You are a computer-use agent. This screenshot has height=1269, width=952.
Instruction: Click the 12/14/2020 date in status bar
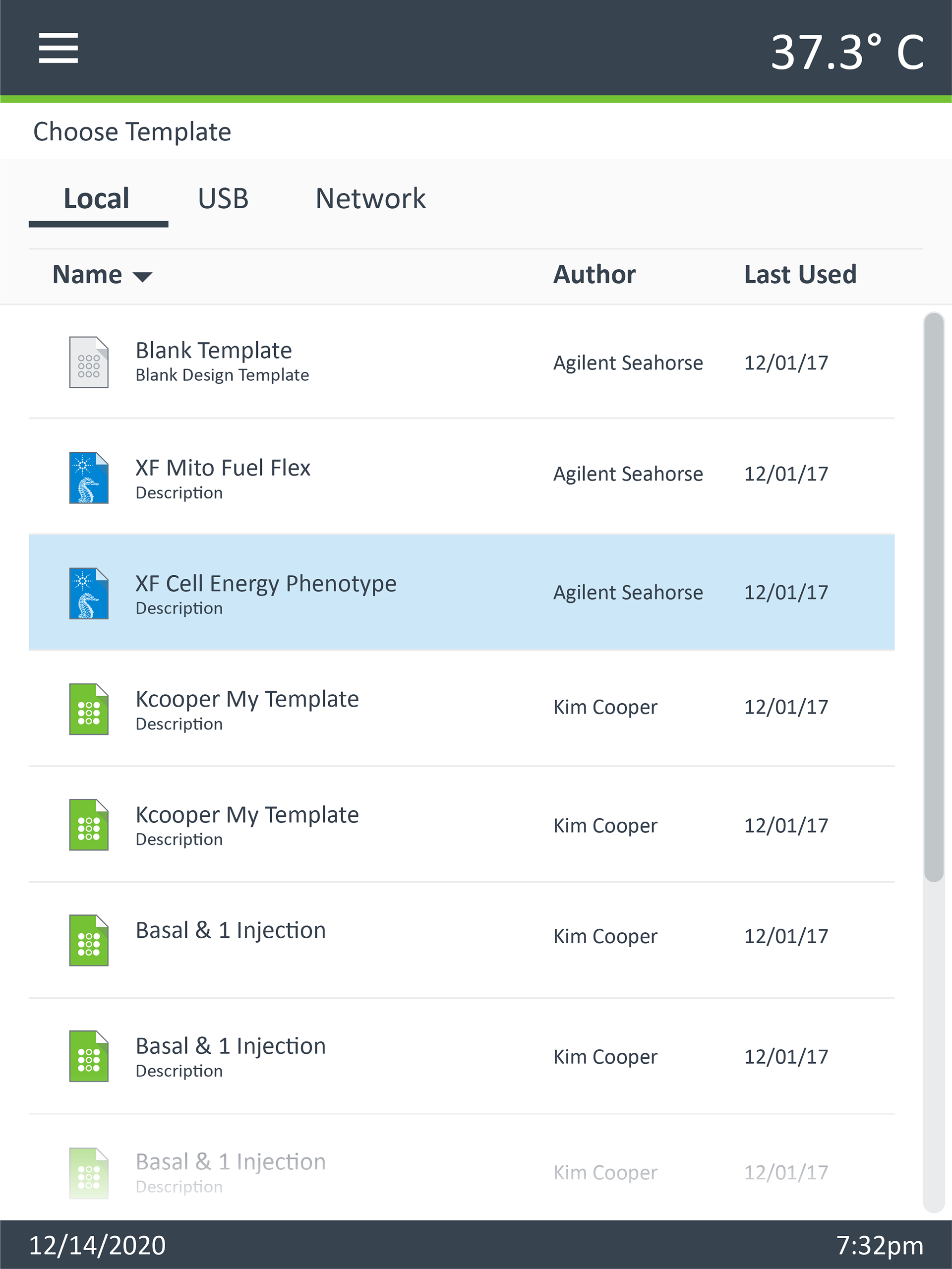[x=98, y=1246]
